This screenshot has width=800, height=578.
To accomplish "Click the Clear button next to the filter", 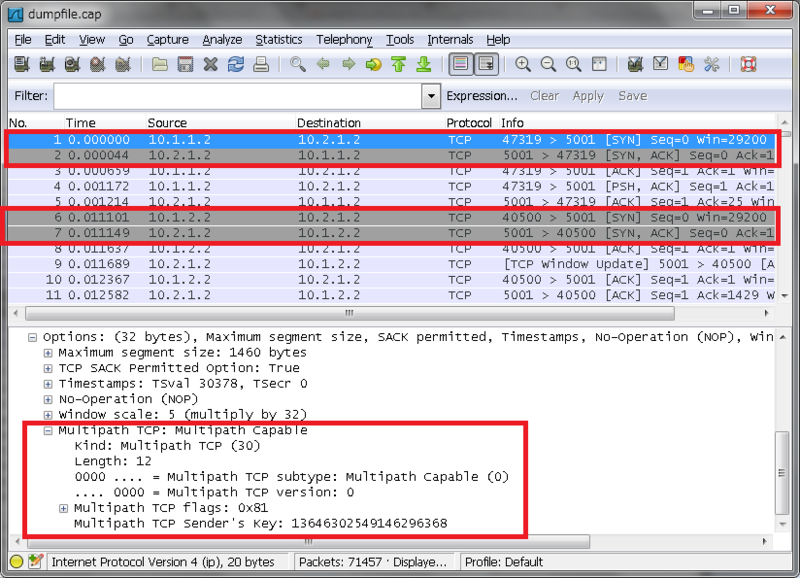I will pyautogui.click(x=543, y=96).
